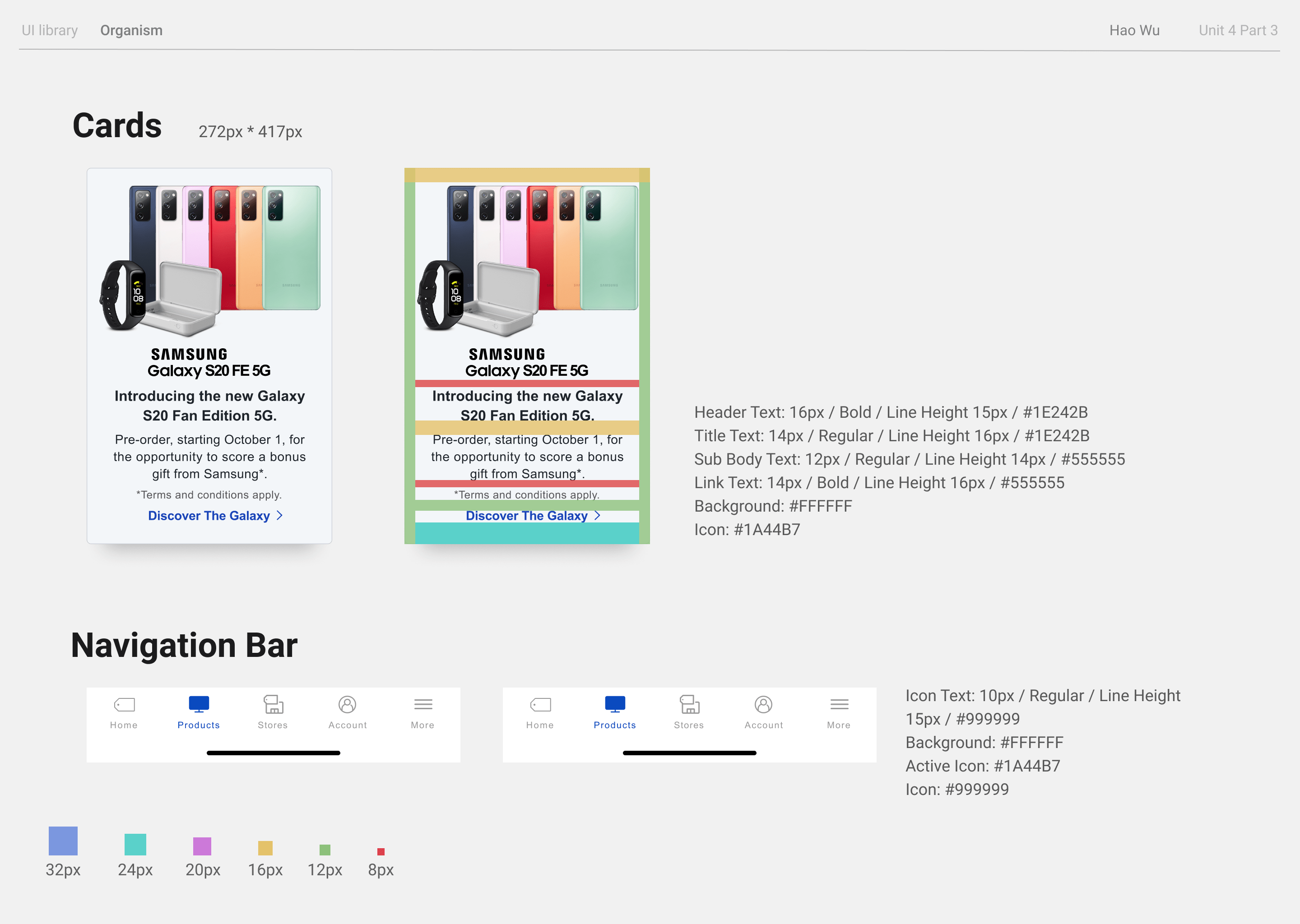Click Home icon in left navigation bar
Screen dimensions: 1300x924
click(124, 705)
